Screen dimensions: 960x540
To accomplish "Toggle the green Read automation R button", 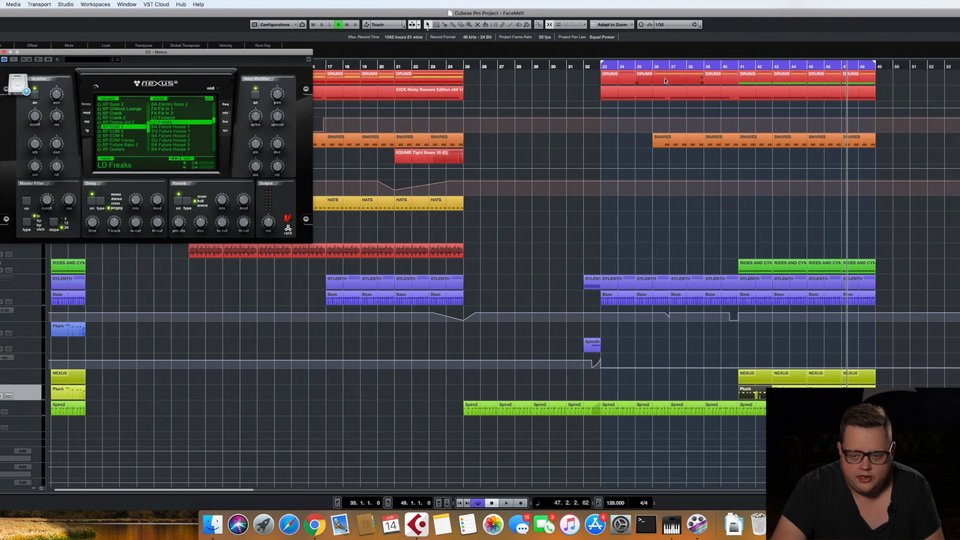I will click(339, 24).
